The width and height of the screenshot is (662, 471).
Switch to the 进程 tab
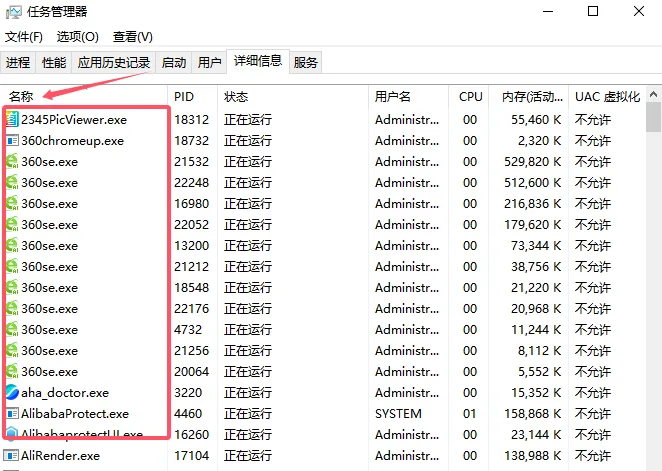18,62
